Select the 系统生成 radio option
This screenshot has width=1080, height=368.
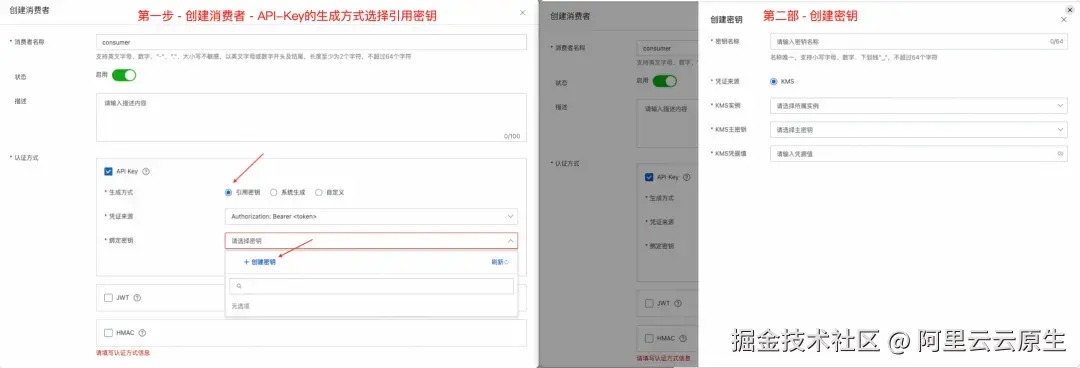pos(274,192)
